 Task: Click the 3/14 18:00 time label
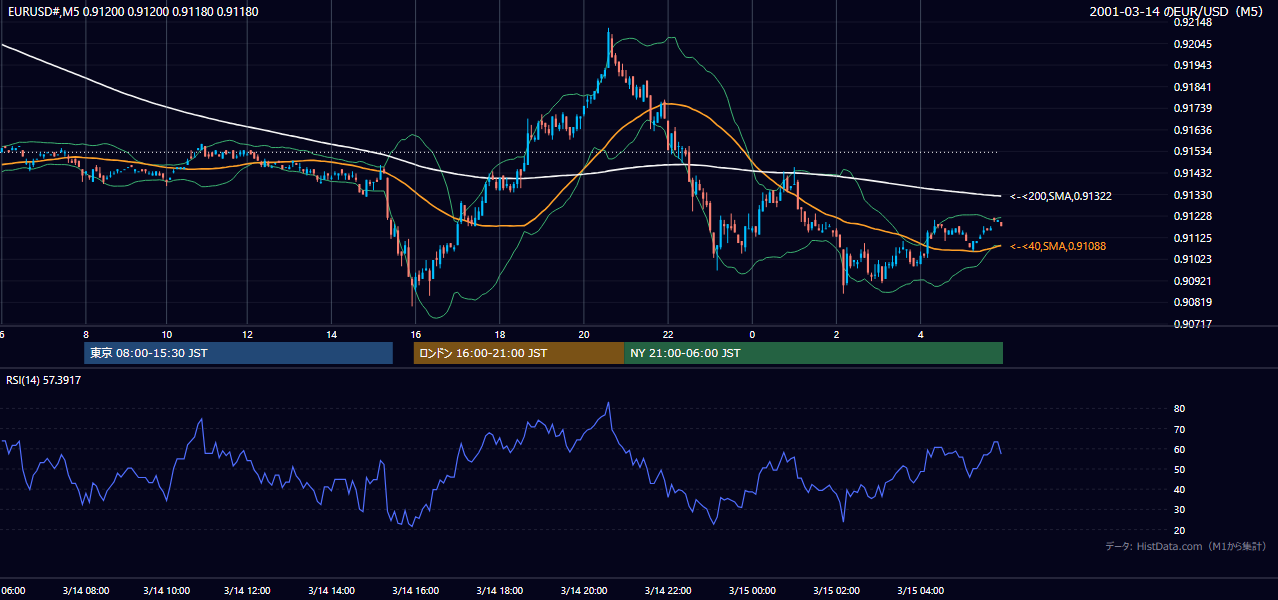501,590
